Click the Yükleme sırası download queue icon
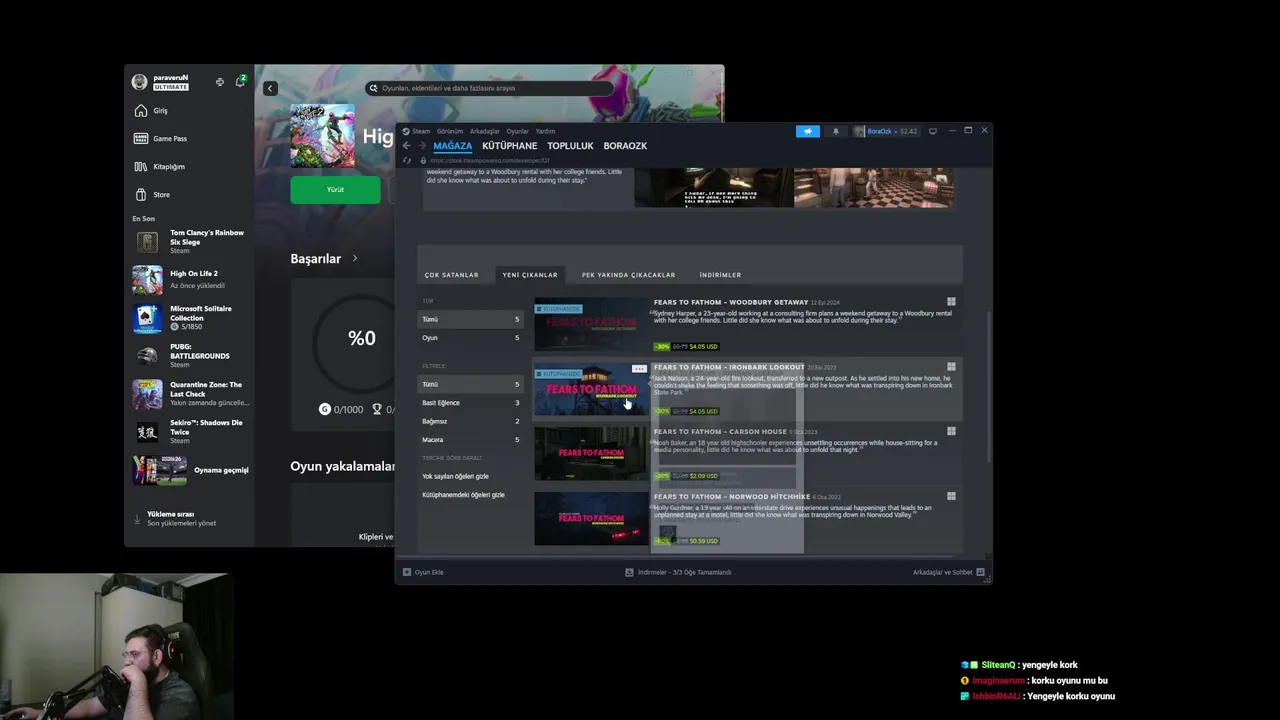1280x720 pixels. (137, 518)
